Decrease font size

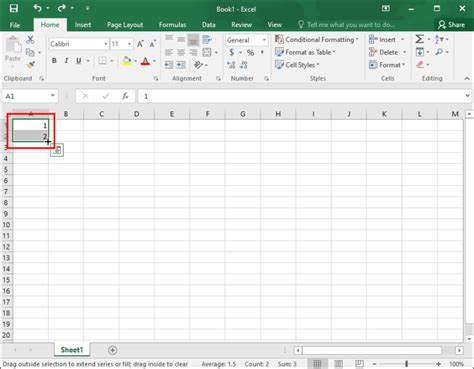(152, 44)
